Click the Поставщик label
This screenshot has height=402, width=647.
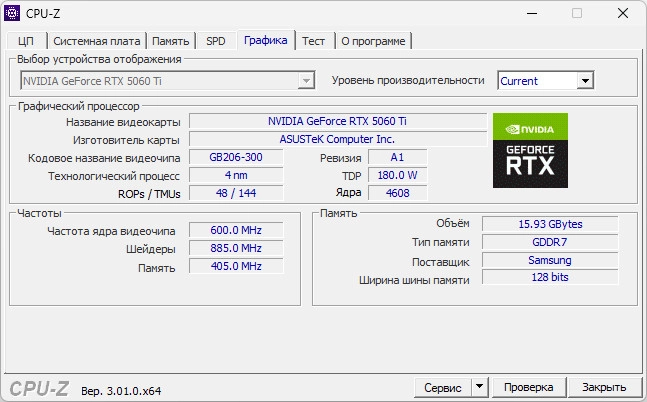(441, 262)
